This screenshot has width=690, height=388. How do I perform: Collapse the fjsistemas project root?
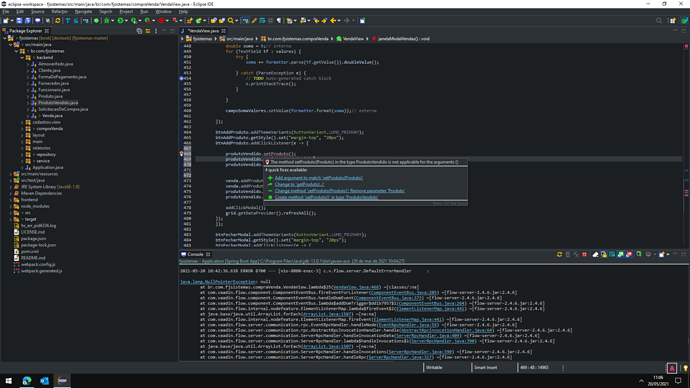pos(5,38)
